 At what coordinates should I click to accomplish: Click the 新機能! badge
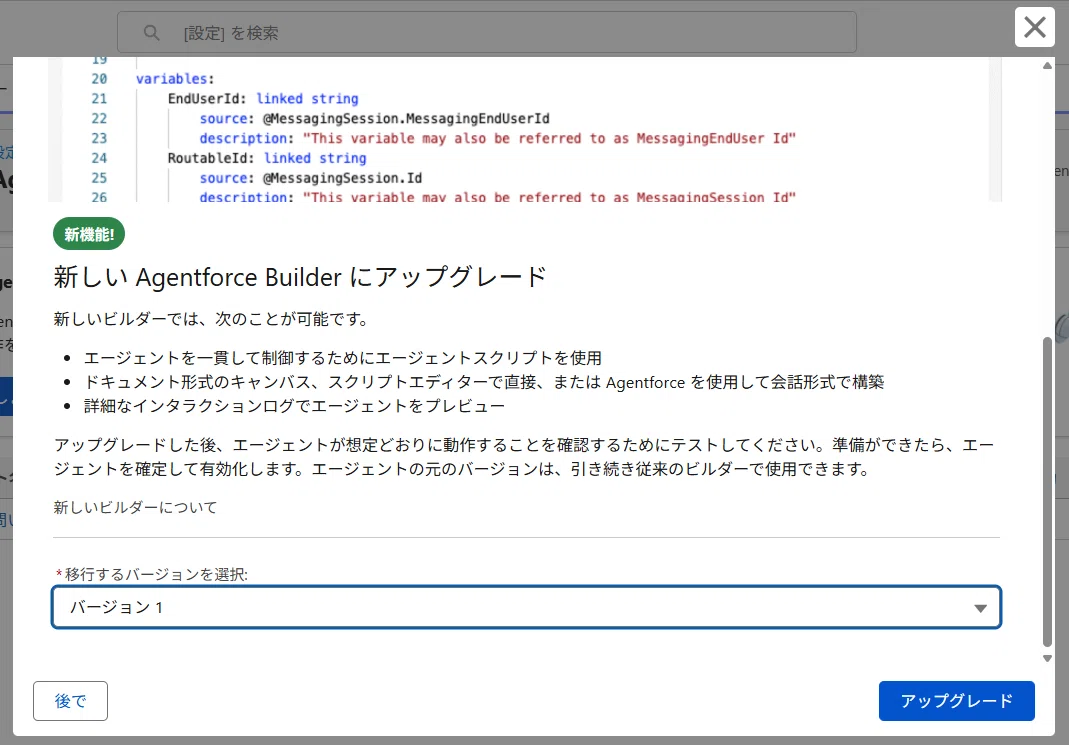pos(89,234)
